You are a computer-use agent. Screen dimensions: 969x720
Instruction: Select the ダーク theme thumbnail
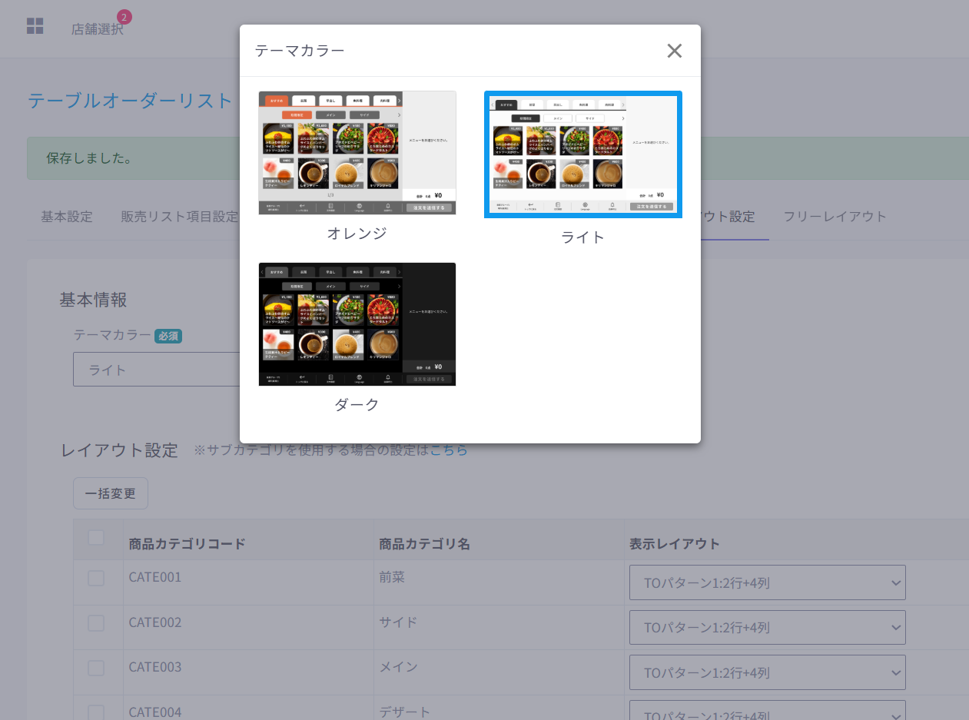[x=357, y=324]
